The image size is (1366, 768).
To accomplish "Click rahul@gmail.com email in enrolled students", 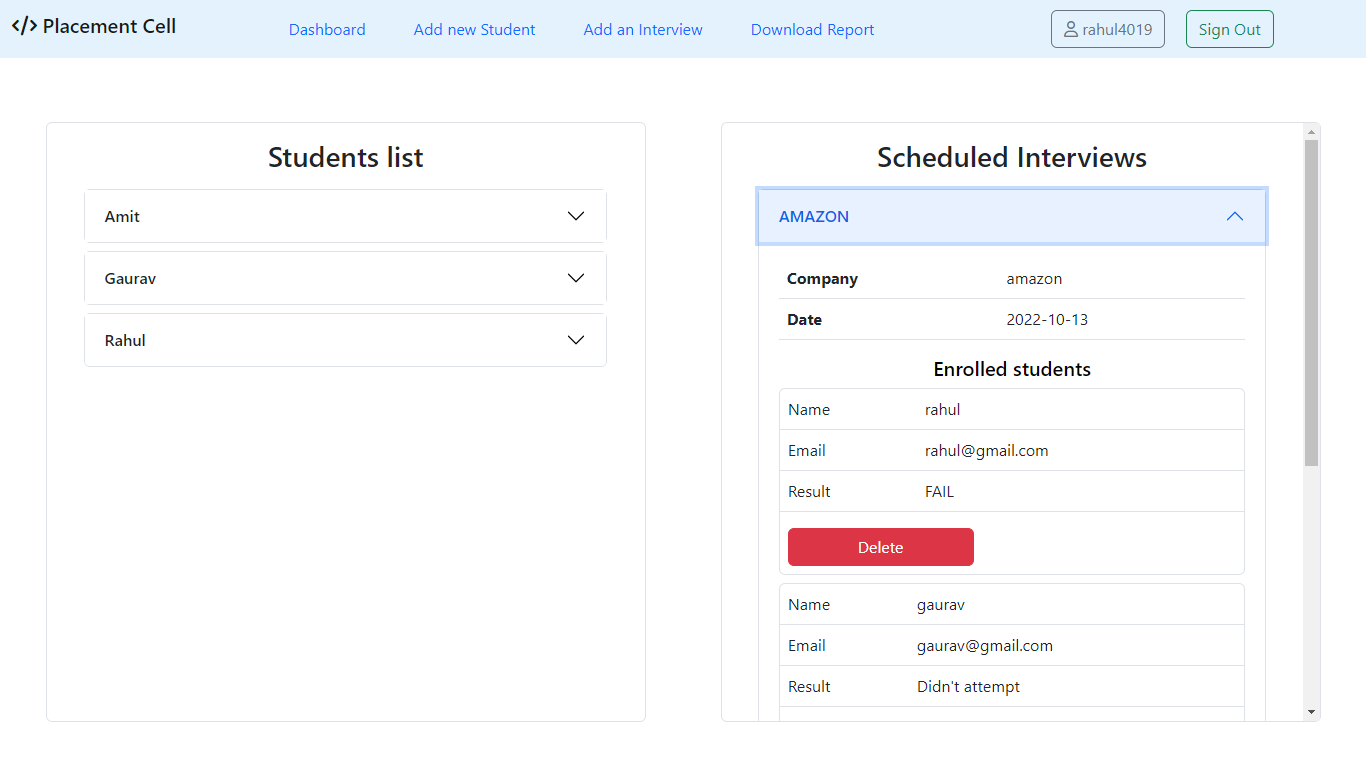I will 986,450.
